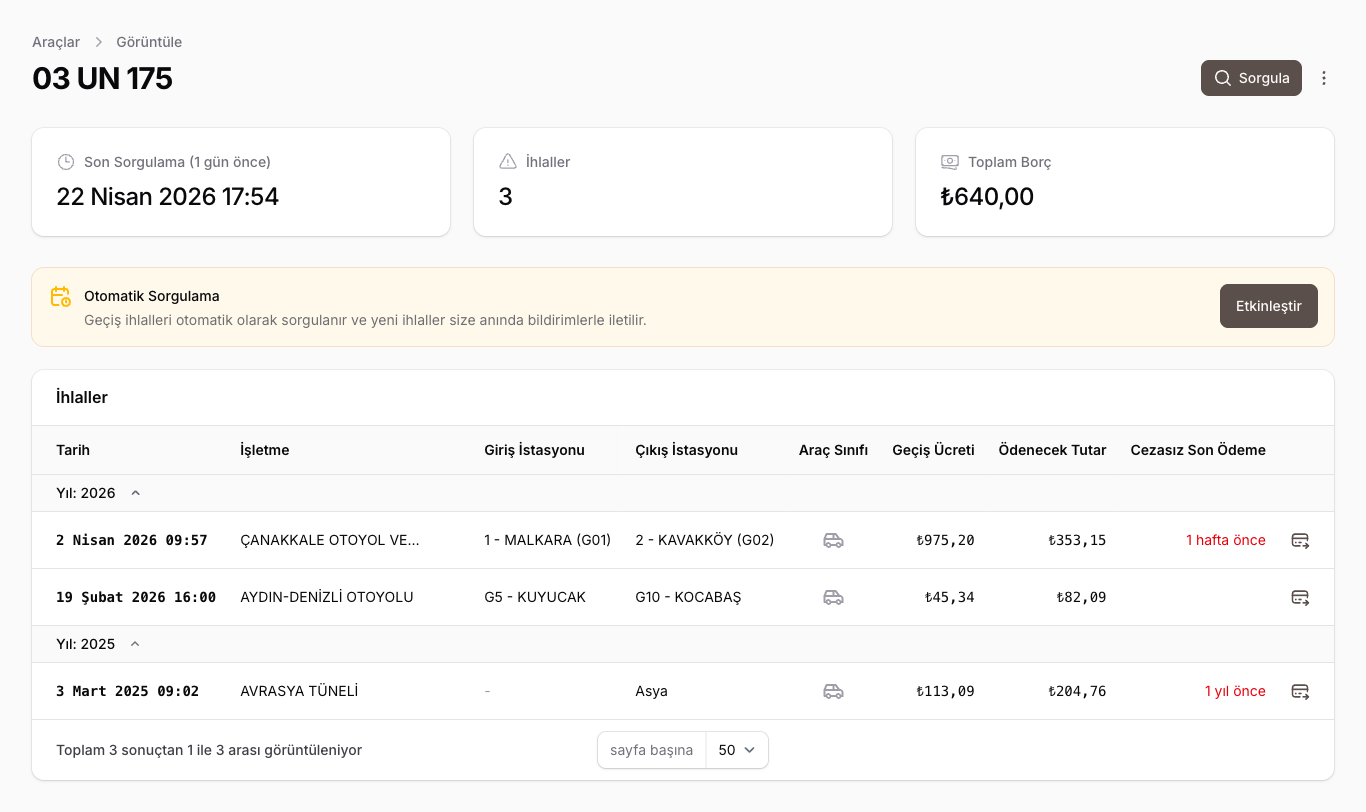Click the Tarih column header
Viewport: 1366px width, 812px height.
coord(73,450)
